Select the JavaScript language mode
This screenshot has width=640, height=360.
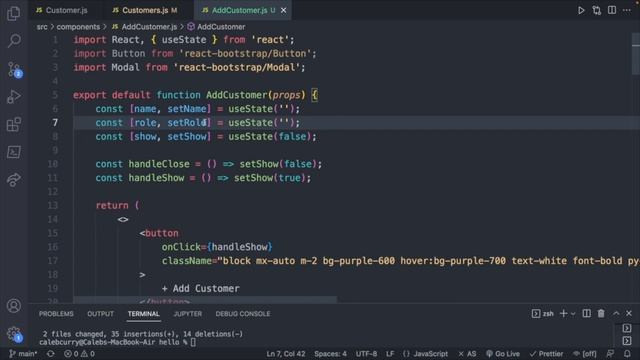425,353
